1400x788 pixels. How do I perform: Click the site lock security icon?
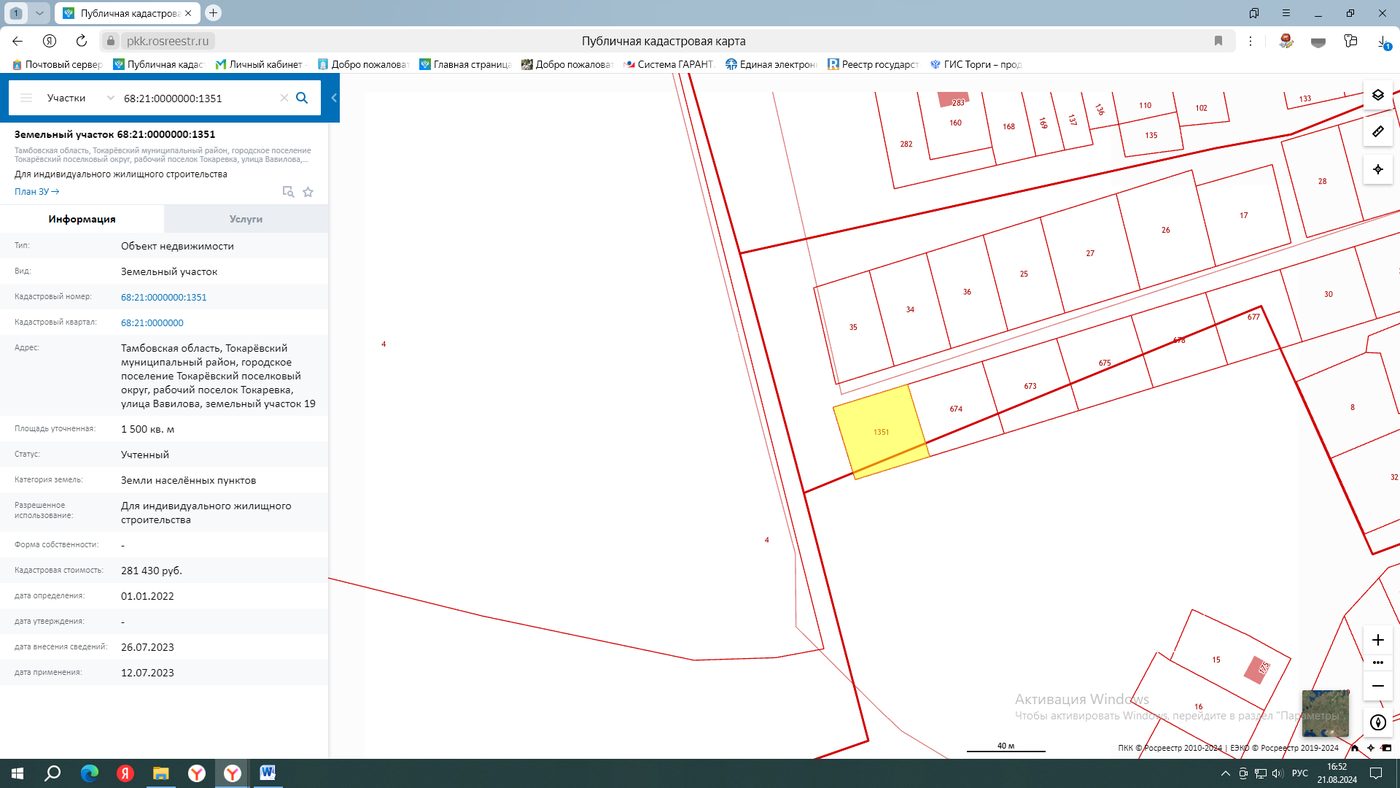[x=111, y=41]
